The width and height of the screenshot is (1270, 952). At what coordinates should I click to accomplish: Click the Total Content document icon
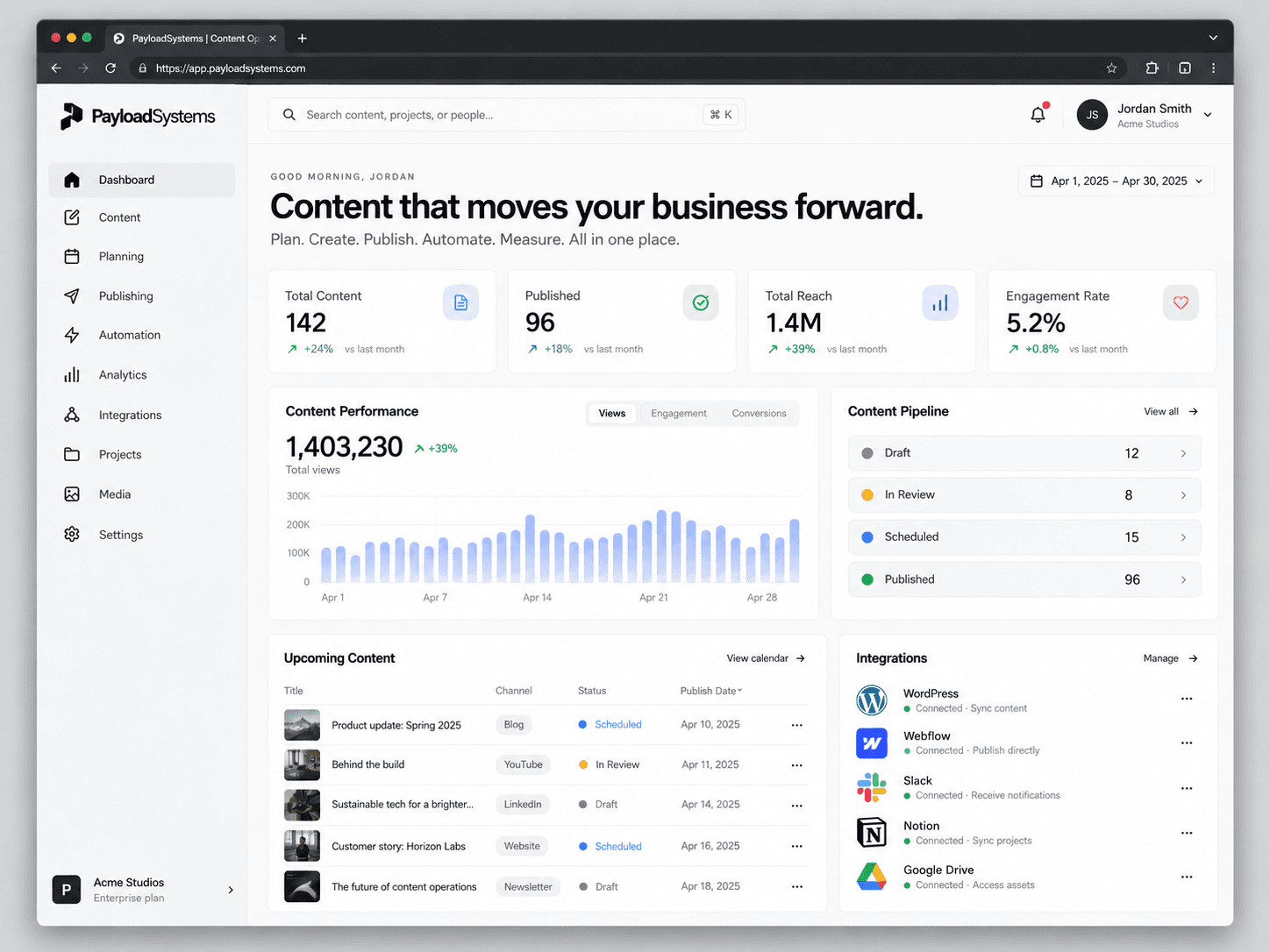460,302
